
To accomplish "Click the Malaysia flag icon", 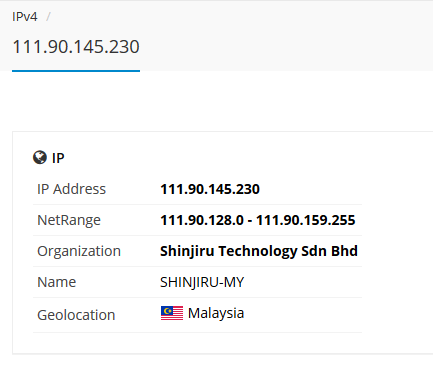I will [x=172, y=313].
